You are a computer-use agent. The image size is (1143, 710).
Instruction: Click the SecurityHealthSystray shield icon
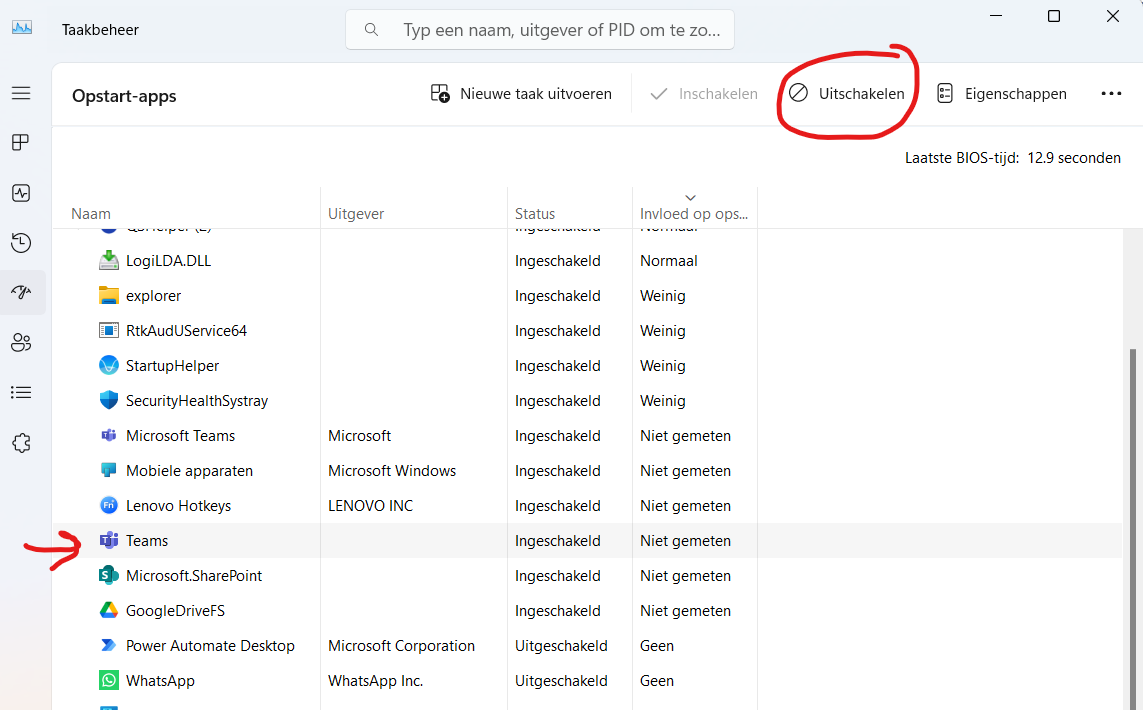pos(109,400)
